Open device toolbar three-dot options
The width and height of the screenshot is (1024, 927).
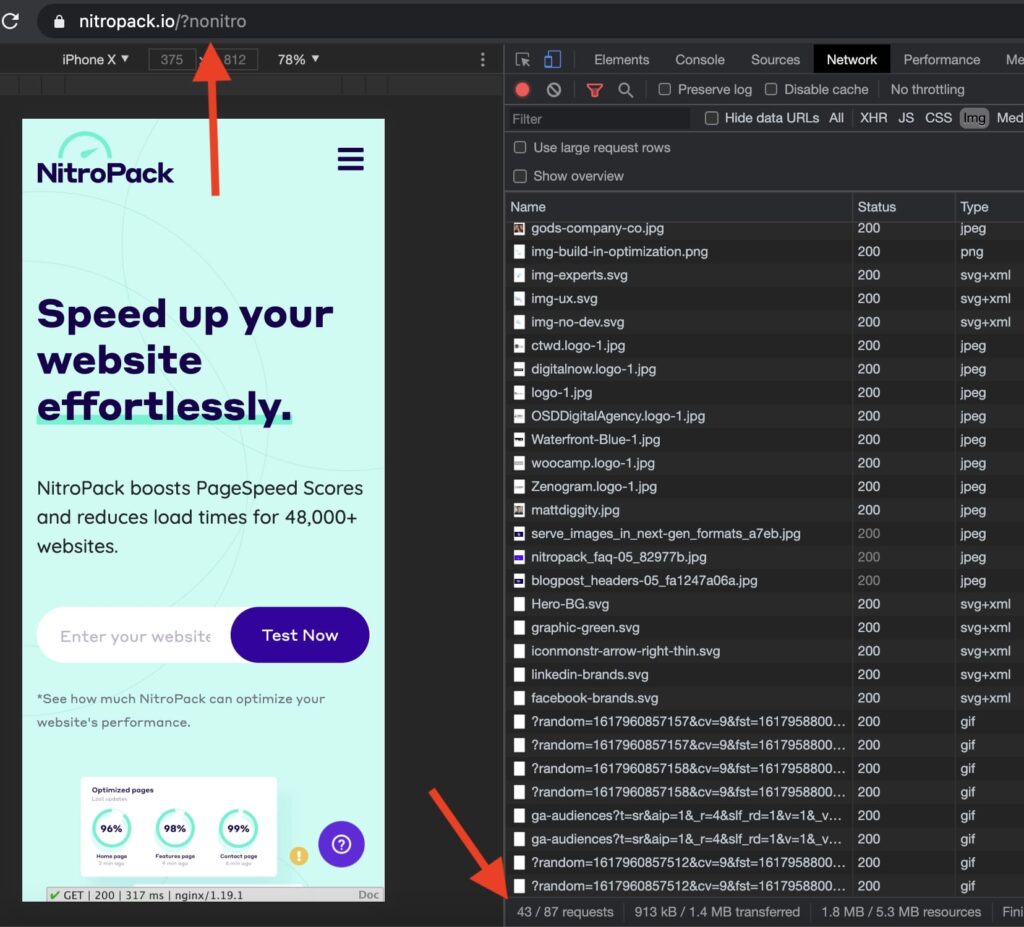(483, 59)
